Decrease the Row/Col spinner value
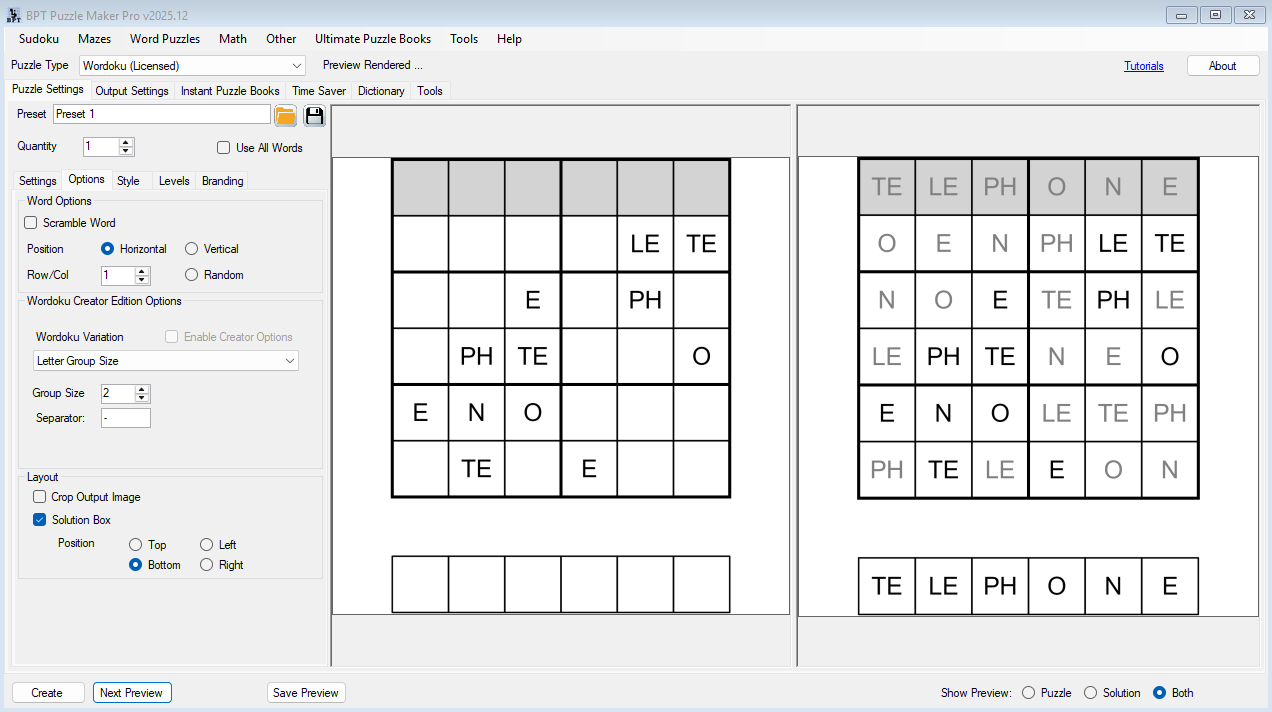The height and width of the screenshot is (712, 1272). coord(142,280)
